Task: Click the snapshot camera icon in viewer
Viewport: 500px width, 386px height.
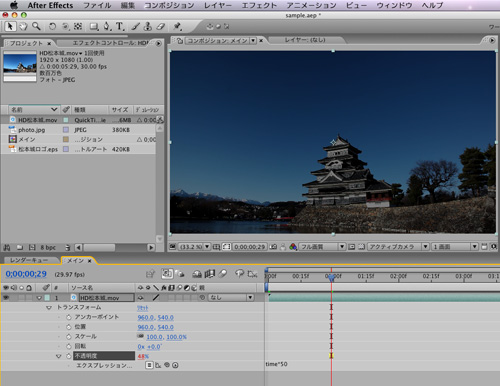Action: (273, 247)
